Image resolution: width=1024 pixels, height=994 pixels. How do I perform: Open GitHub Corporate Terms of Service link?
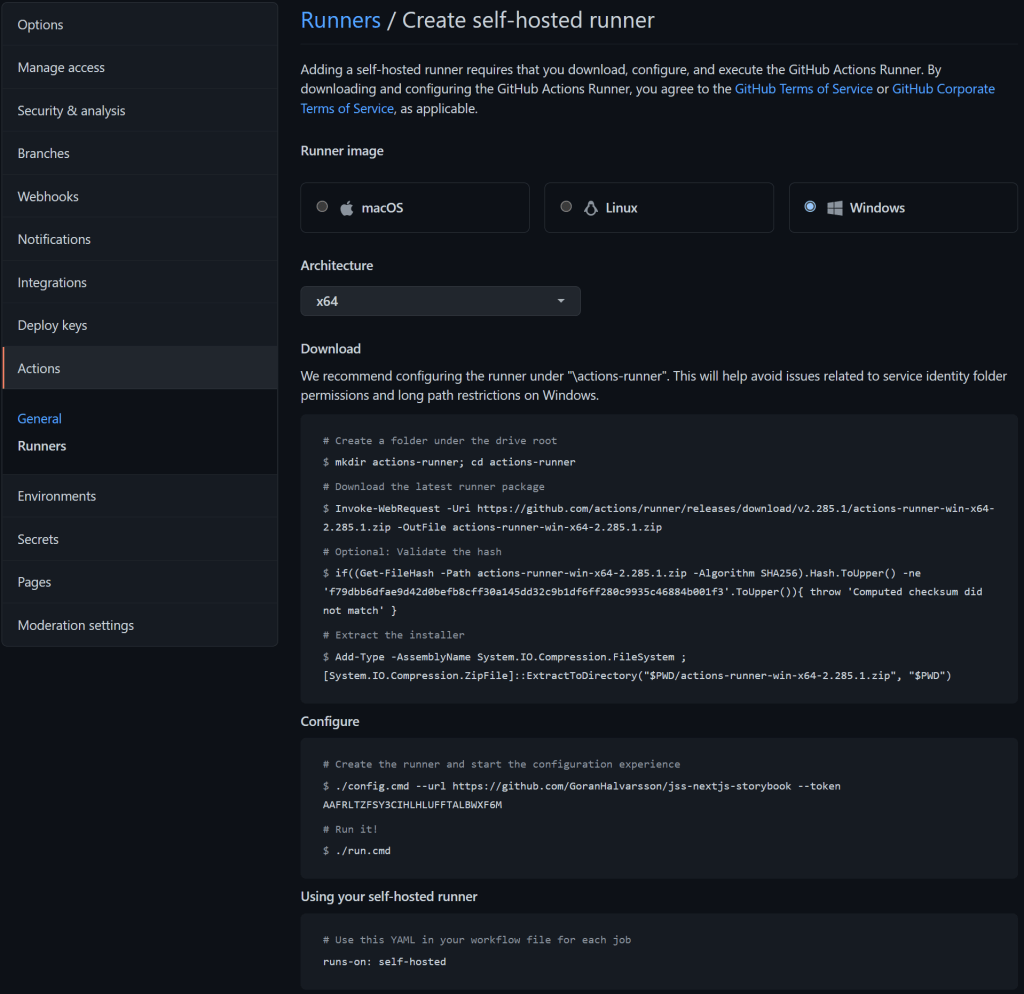coord(943,89)
